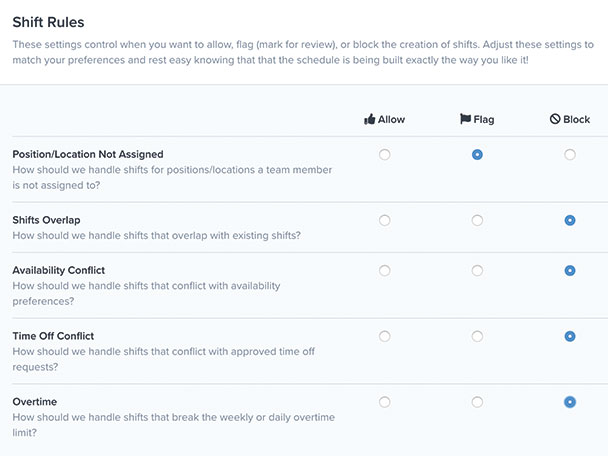Screen dimensions: 608x456
Task: Allow shifts that break Overtime limit
Action: pos(385,402)
